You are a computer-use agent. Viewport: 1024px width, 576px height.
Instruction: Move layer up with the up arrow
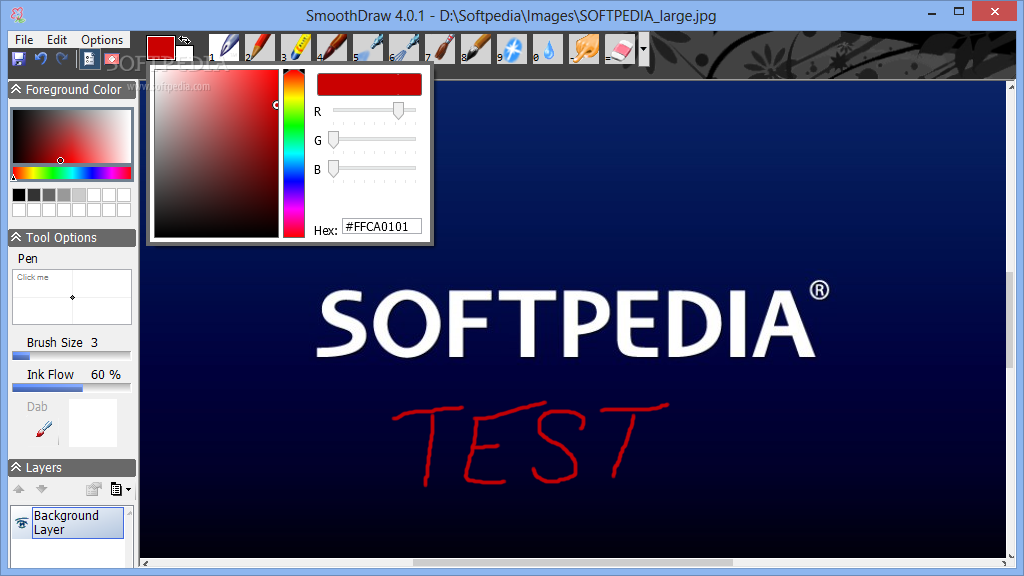coord(18,489)
